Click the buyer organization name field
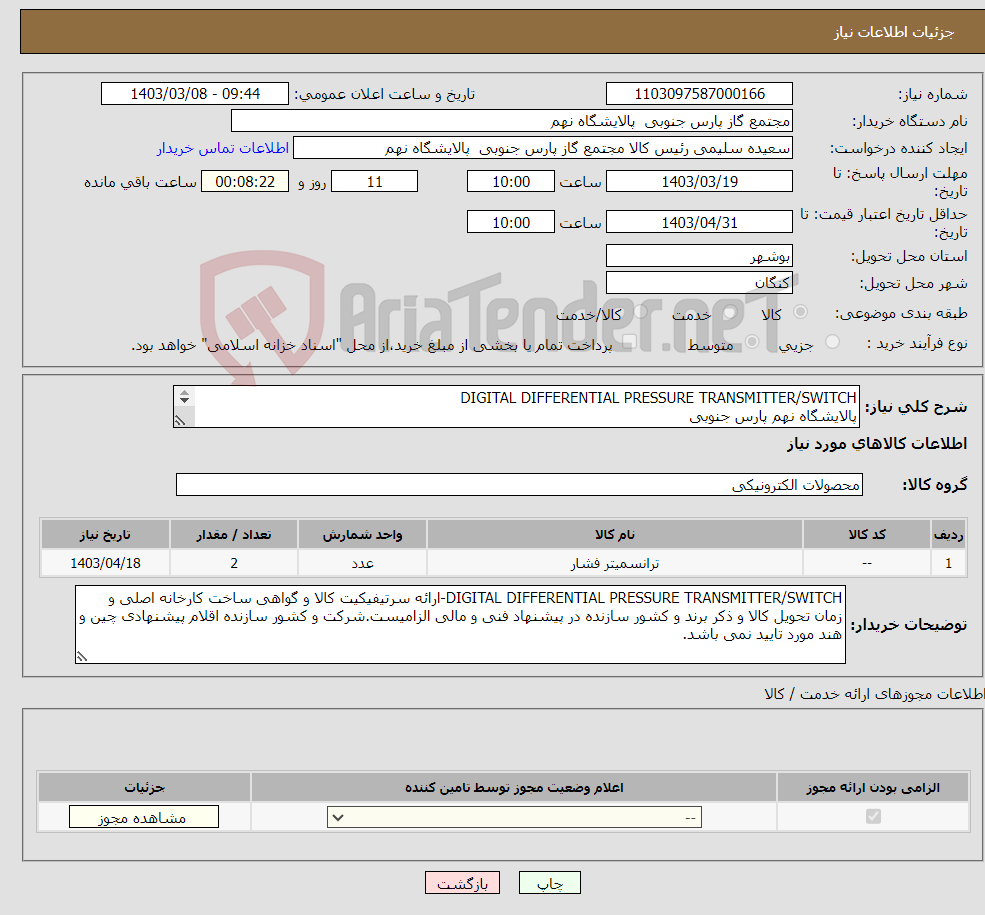 512,121
